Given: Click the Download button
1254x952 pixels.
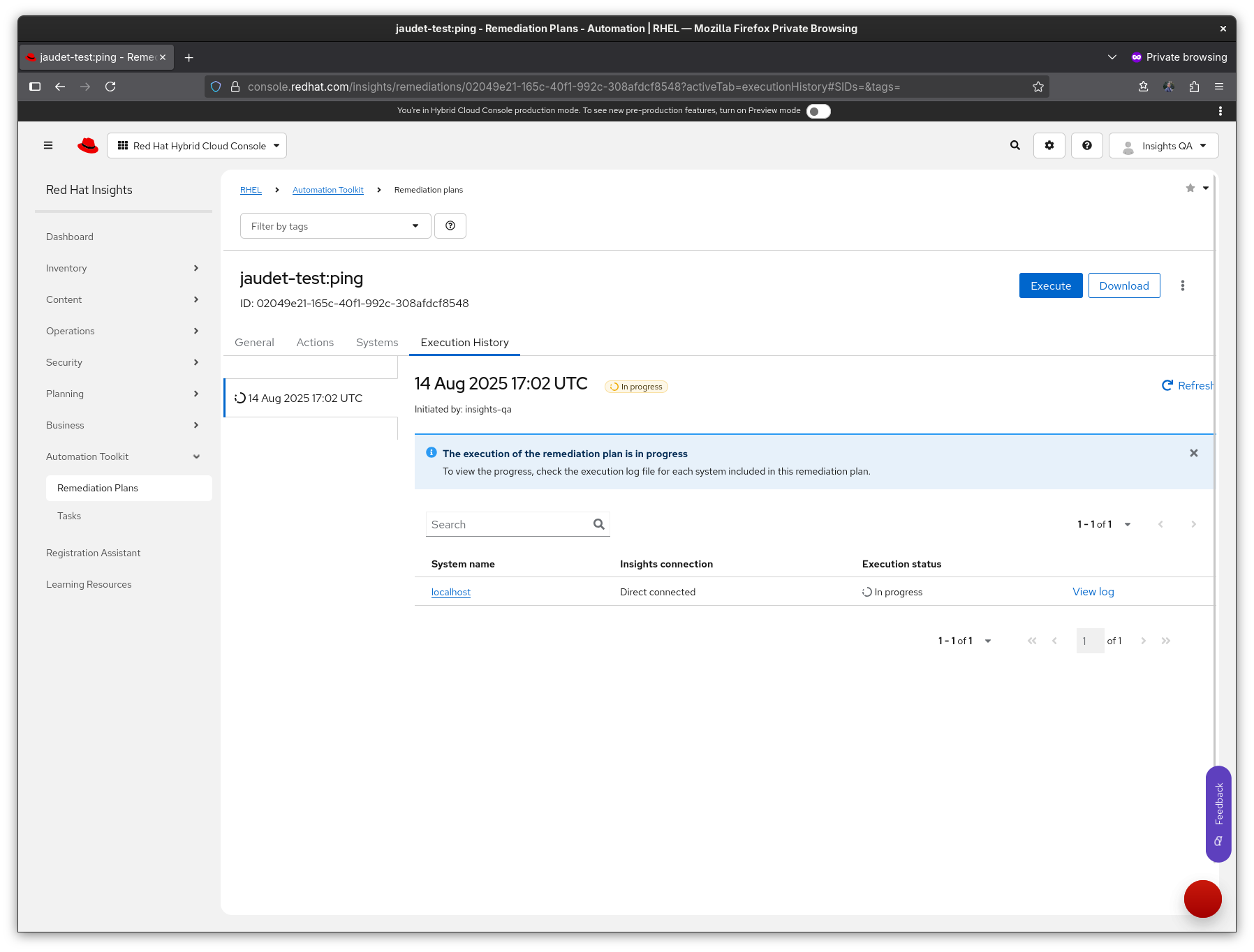Looking at the screenshot, I should (1124, 285).
